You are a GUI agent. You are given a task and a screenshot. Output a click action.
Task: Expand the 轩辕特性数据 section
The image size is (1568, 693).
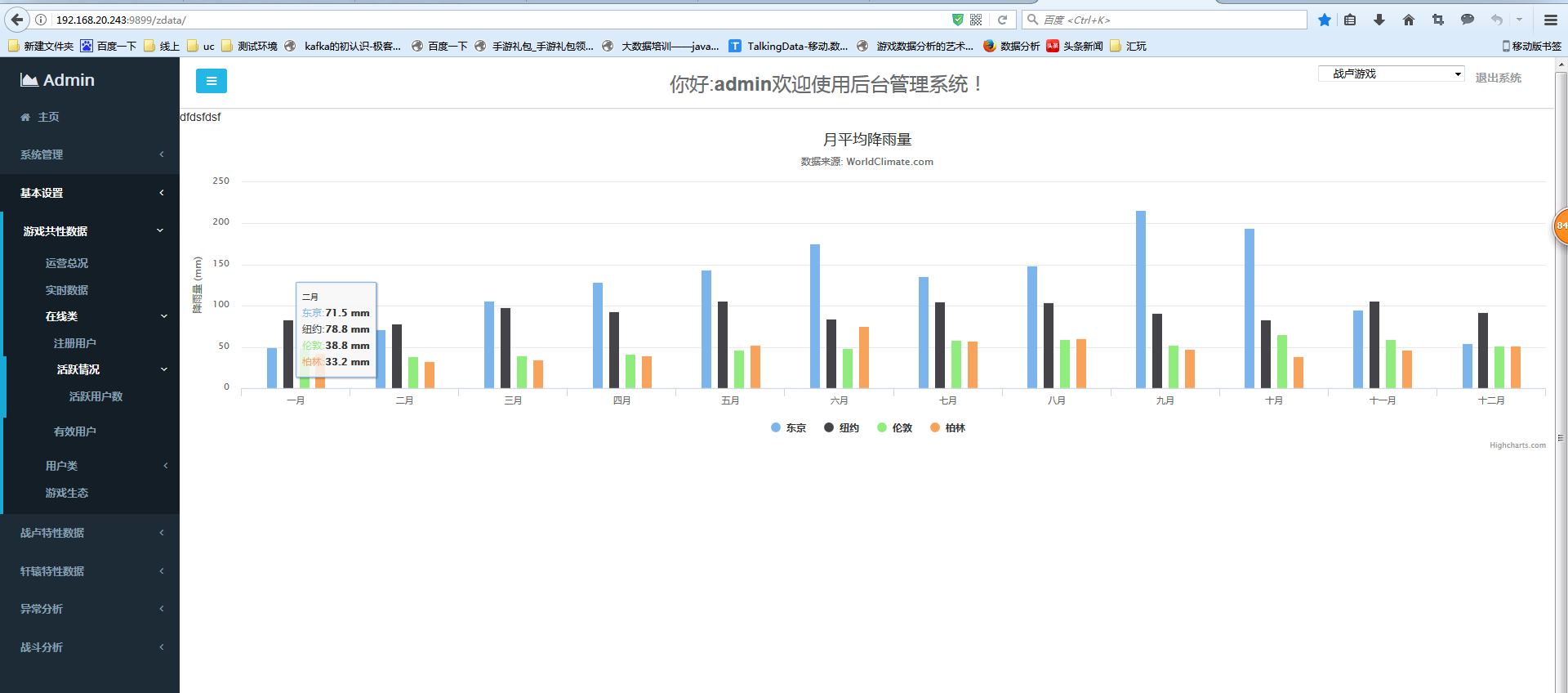[90, 571]
